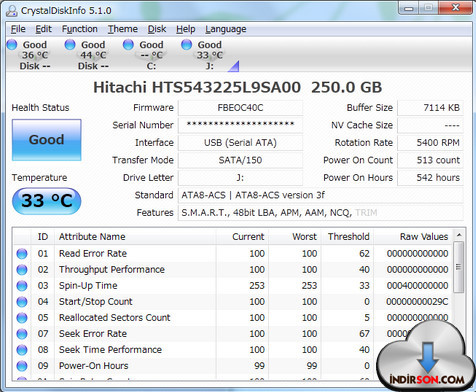This screenshot has height=392, width=476.
Task: Click the Raw Values column header
Action: click(x=413, y=237)
